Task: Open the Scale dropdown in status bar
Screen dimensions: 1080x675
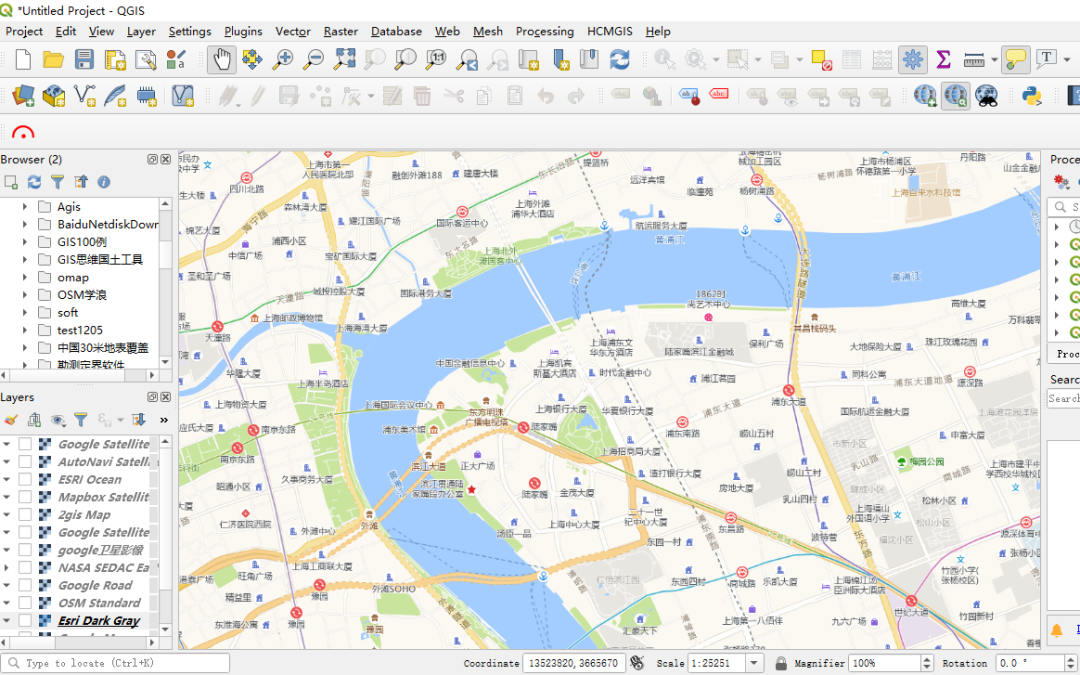Action: tap(755, 662)
